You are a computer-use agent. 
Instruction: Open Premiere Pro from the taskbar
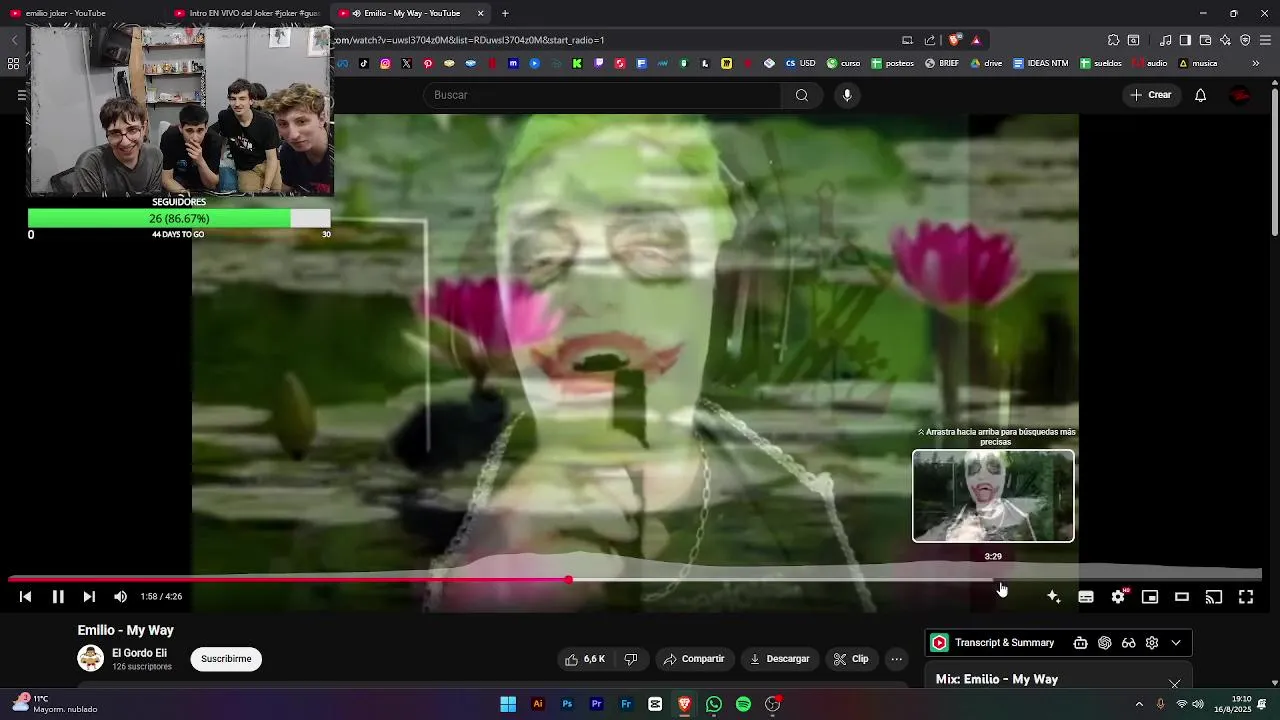click(596, 704)
